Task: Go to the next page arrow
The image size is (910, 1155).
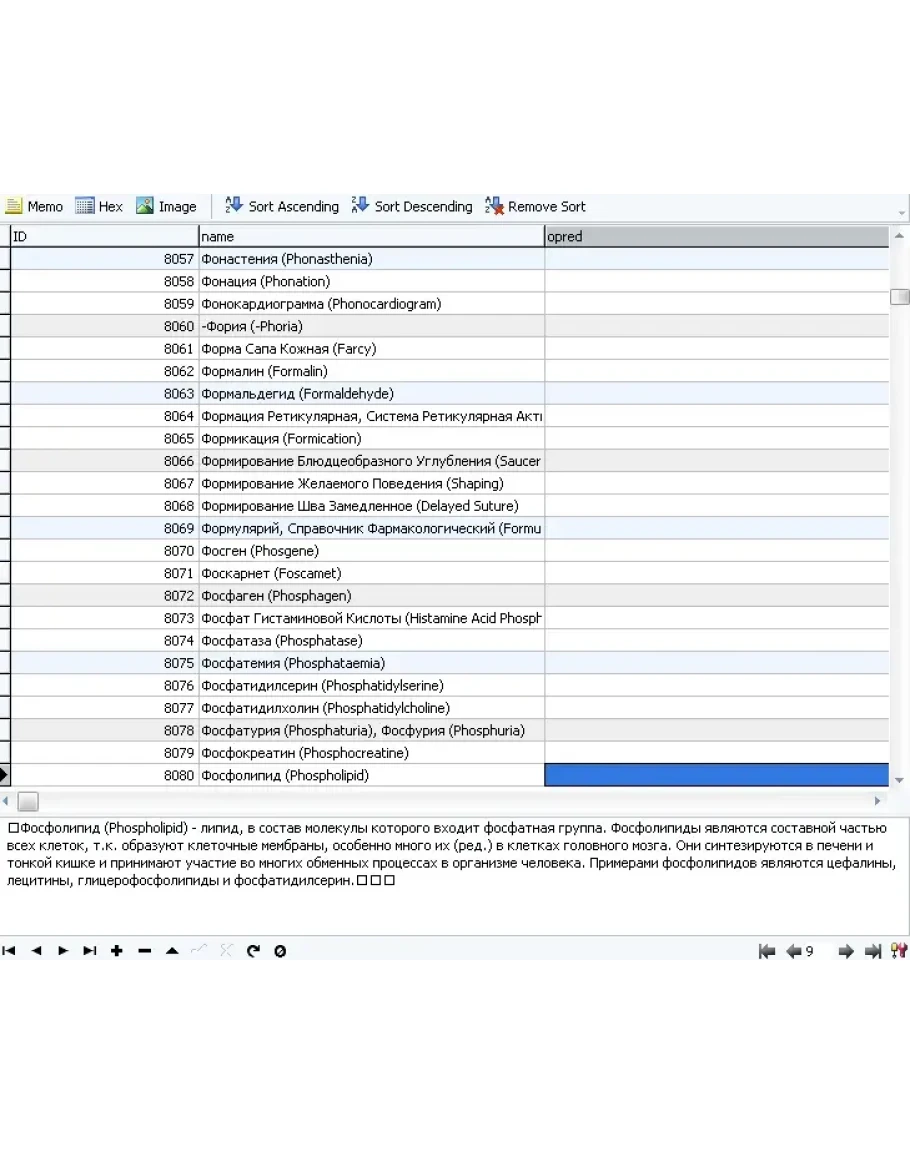Action: (x=845, y=952)
